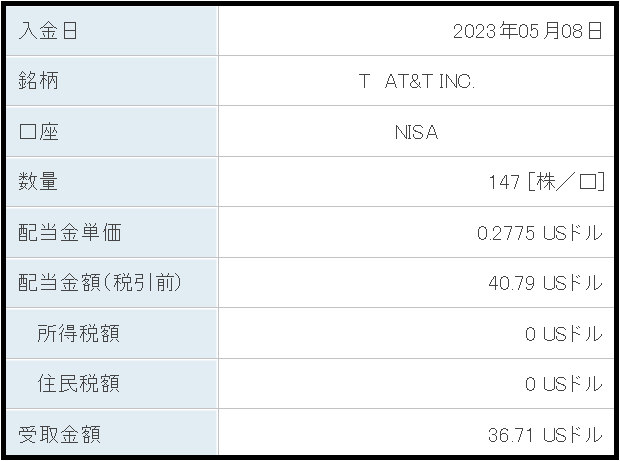The image size is (620, 461).
Task: Select the pre-tax amount 40.79 USドル
Action: pos(545,283)
